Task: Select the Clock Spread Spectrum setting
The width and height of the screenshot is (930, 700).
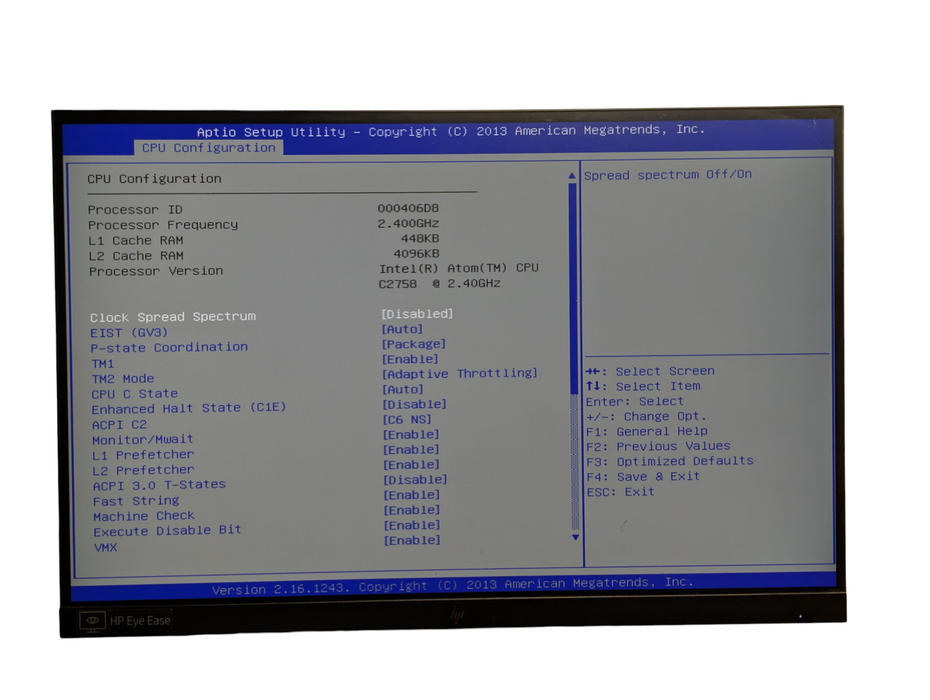Action: click(173, 317)
